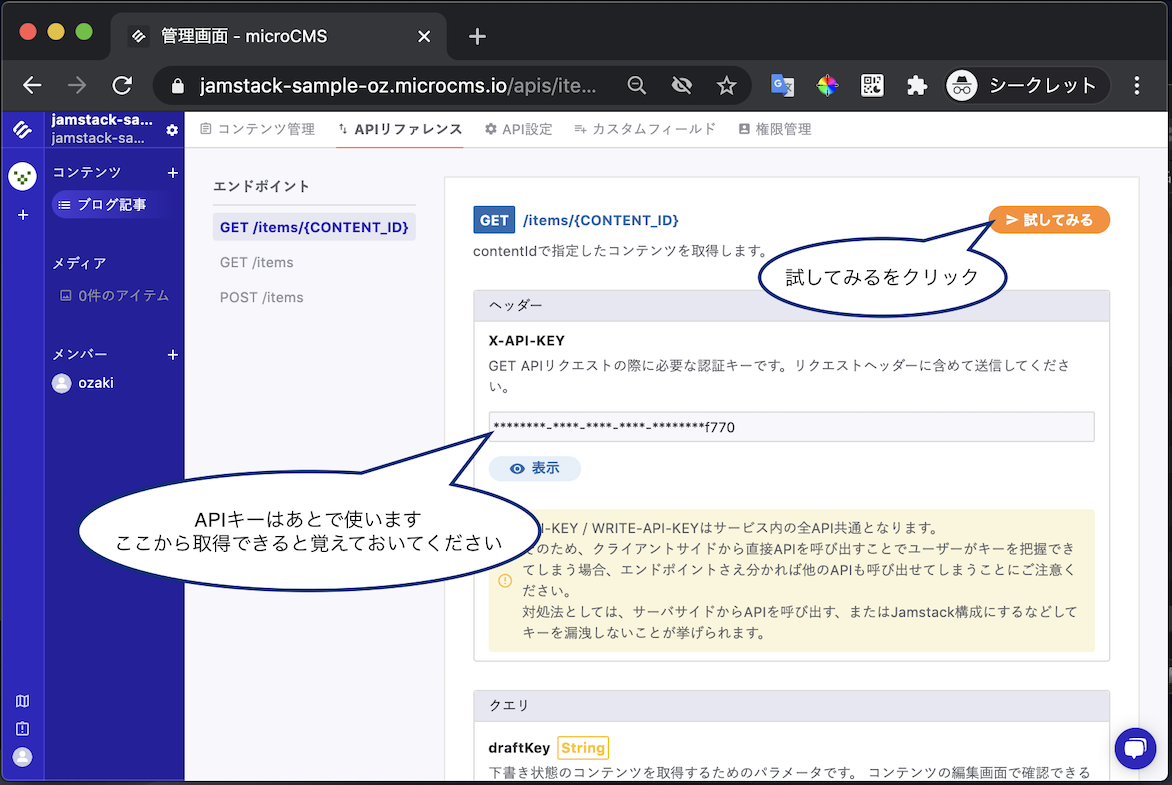Add a member with plus icon
The width and height of the screenshot is (1172, 785).
[173, 354]
